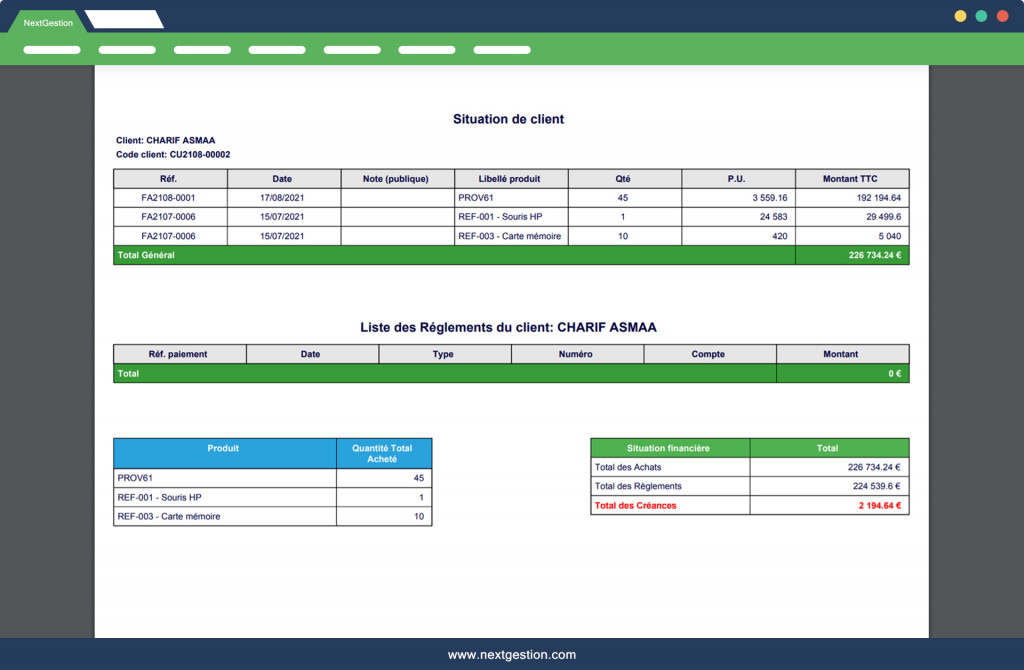
Task: Click amount 5 040
Action: pyautogui.click(x=889, y=236)
